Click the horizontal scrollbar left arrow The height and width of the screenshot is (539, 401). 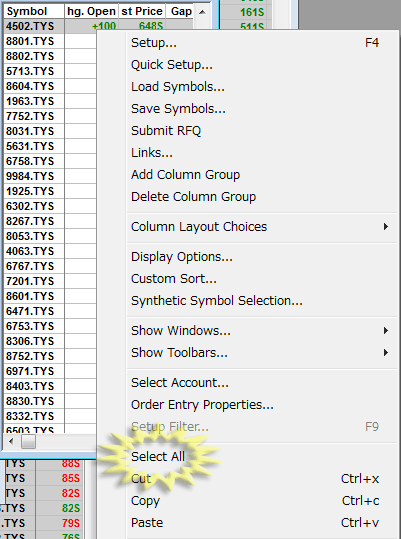(x=11, y=441)
